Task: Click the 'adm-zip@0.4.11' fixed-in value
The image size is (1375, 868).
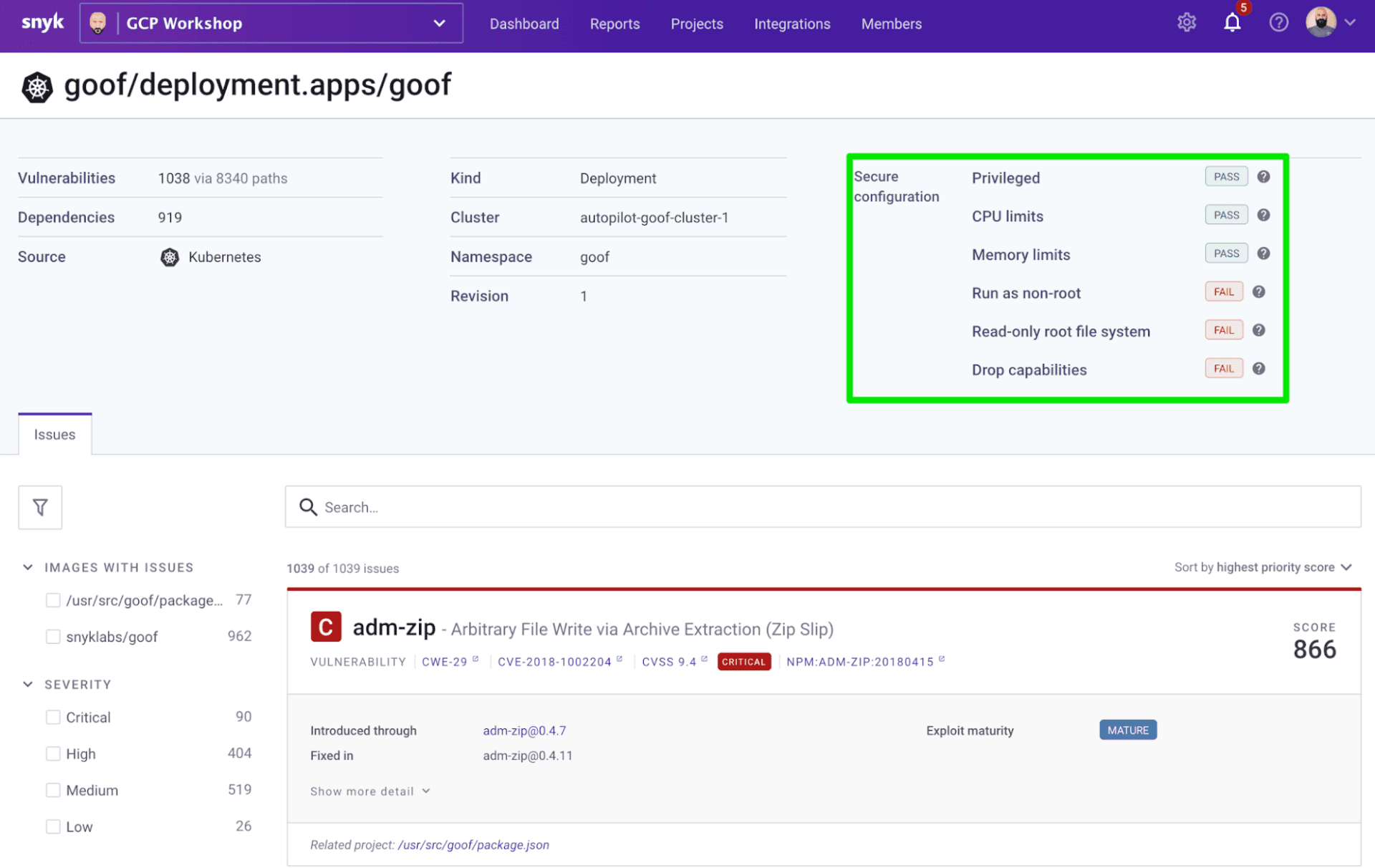Action: (528, 756)
